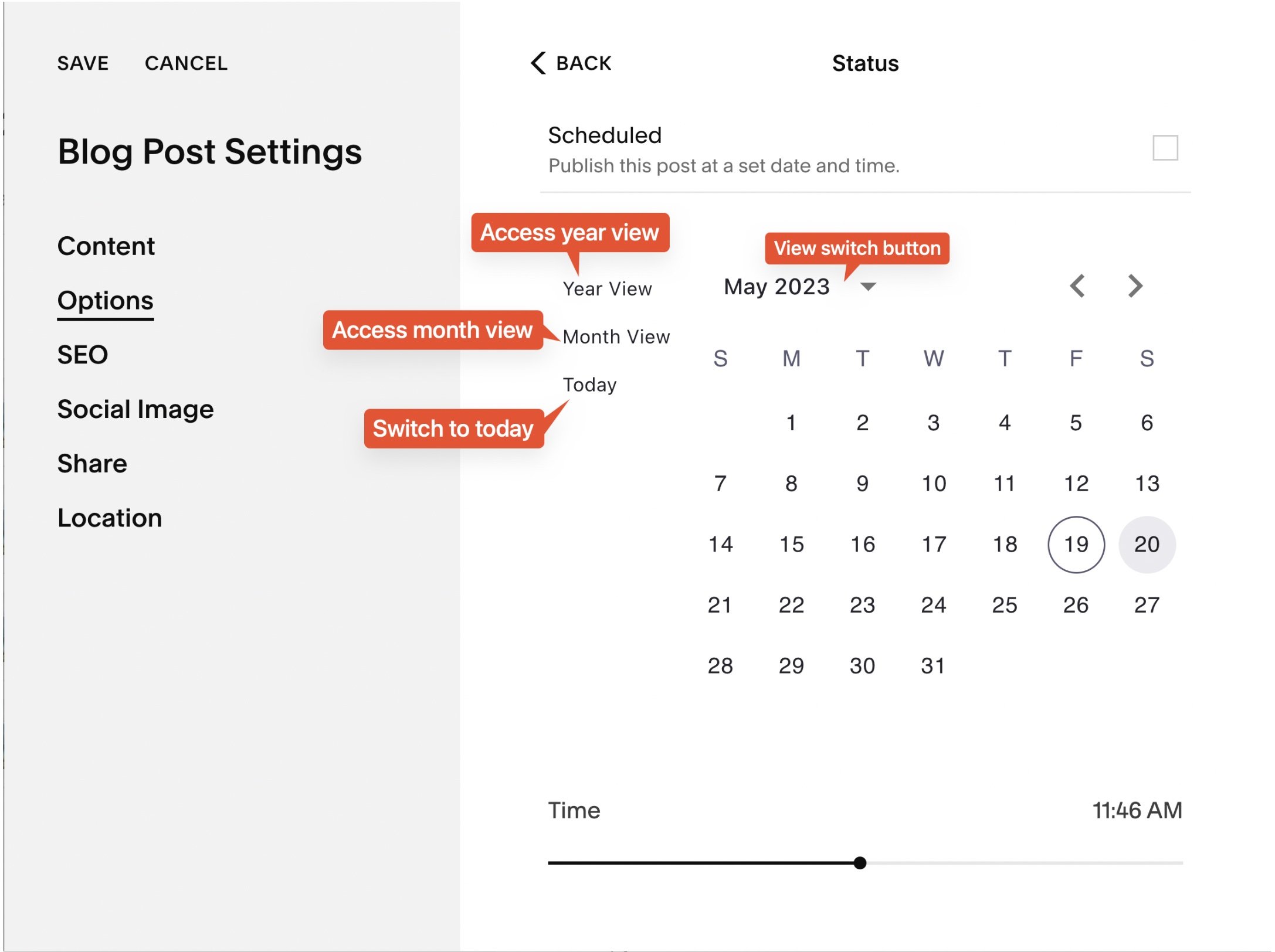Image resolution: width=1275 pixels, height=952 pixels.
Task: Click calendar date 26
Action: pyautogui.click(x=1076, y=605)
